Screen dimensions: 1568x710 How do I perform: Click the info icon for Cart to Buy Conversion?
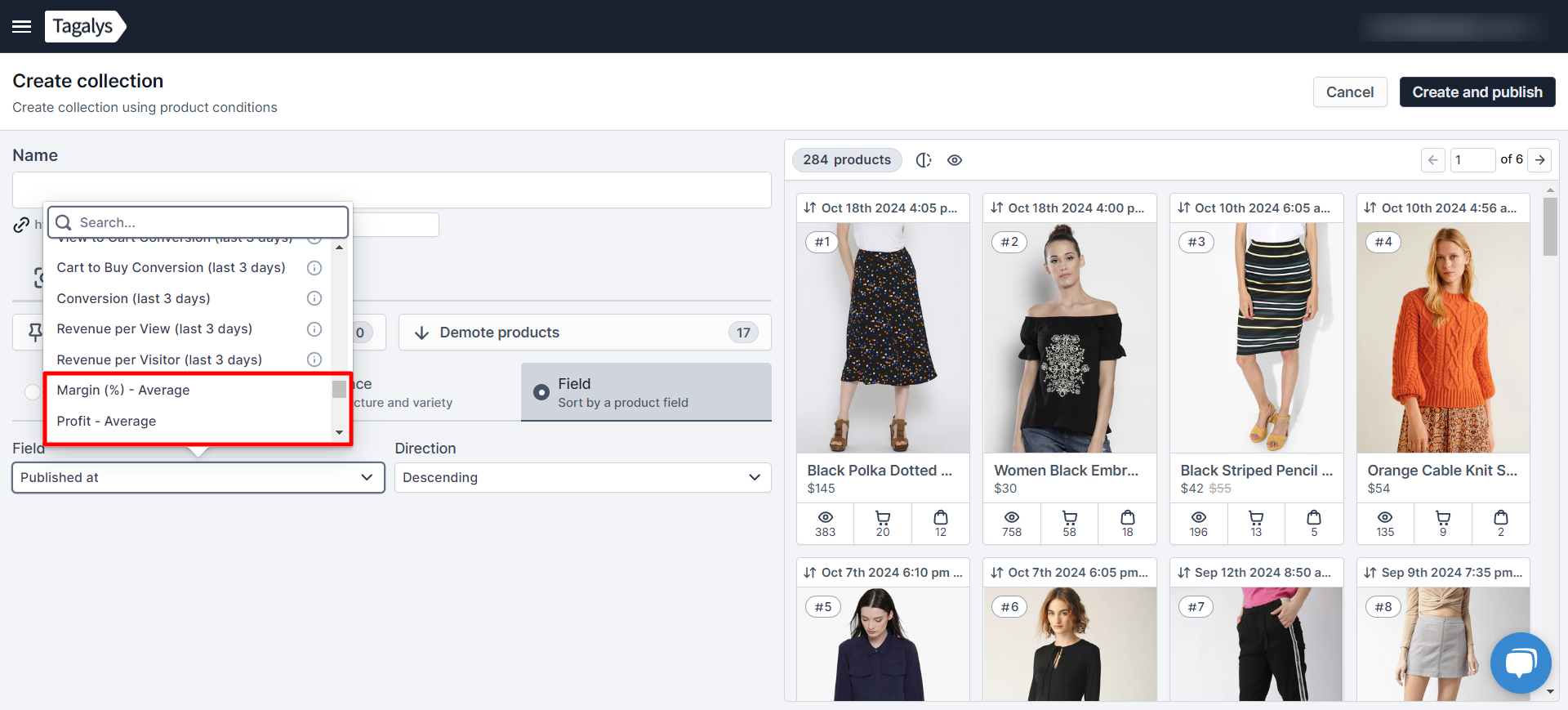click(x=314, y=268)
